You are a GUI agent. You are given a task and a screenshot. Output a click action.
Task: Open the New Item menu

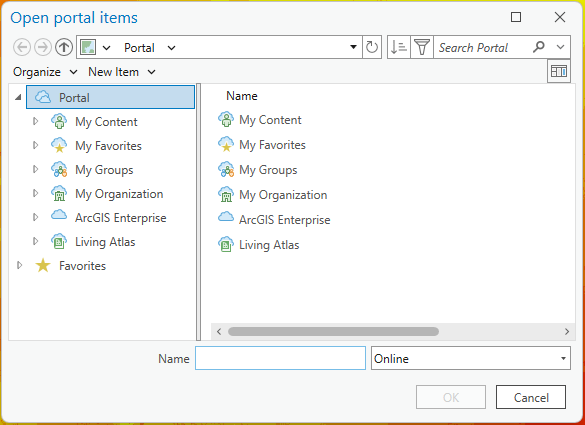122,72
